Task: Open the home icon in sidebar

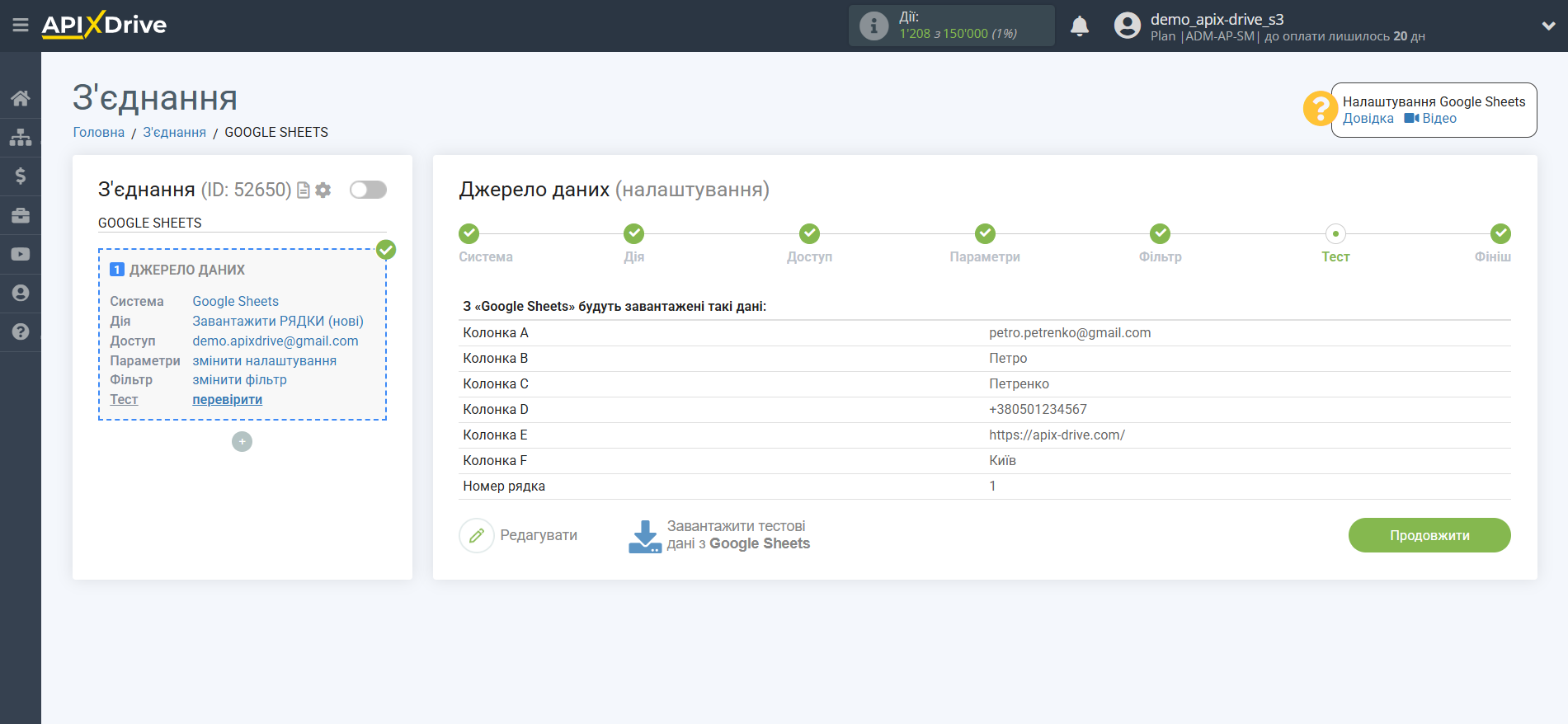Action: click(21, 98)
